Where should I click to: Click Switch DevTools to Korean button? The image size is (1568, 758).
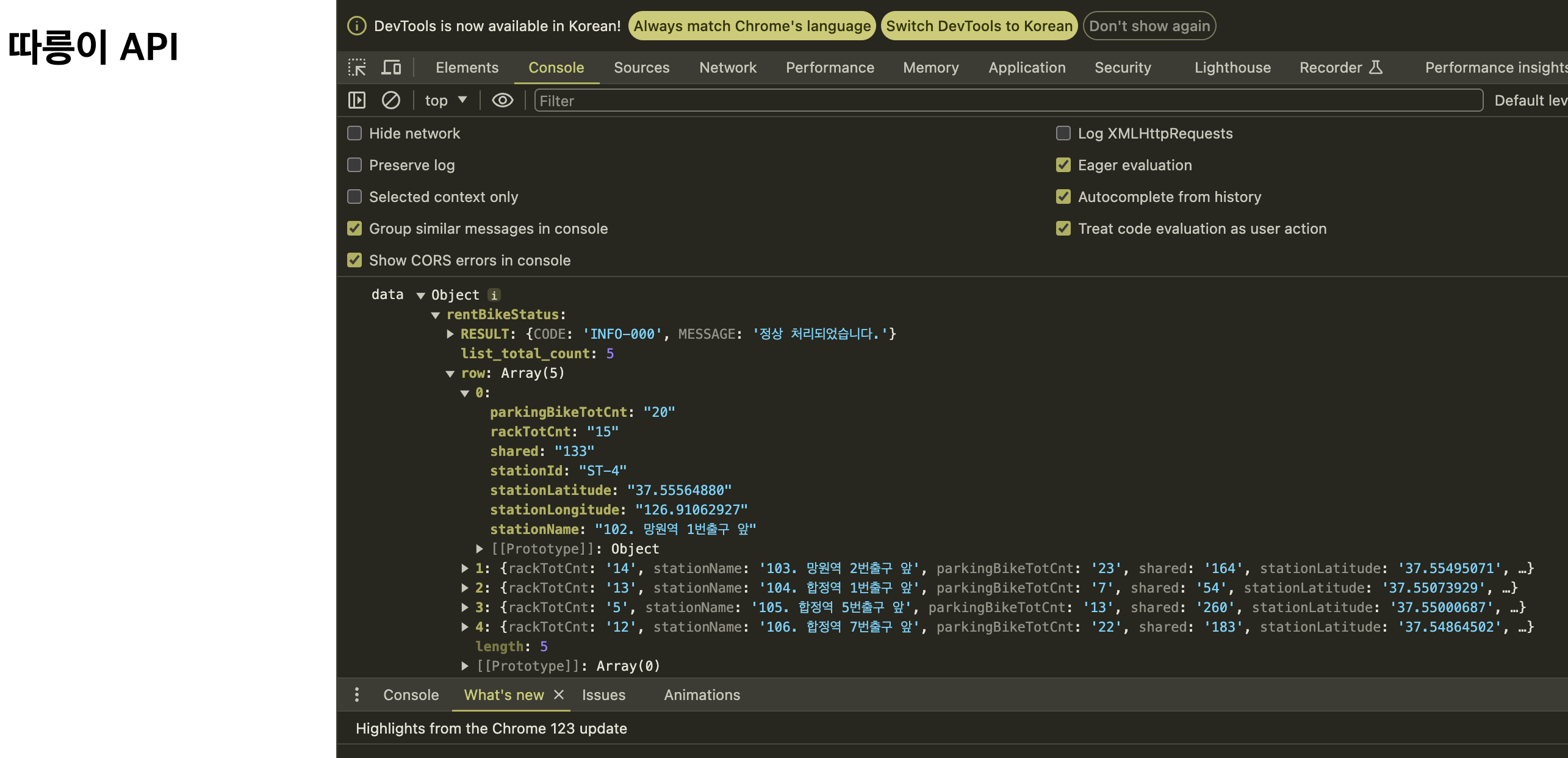click(x=979, y=26)
